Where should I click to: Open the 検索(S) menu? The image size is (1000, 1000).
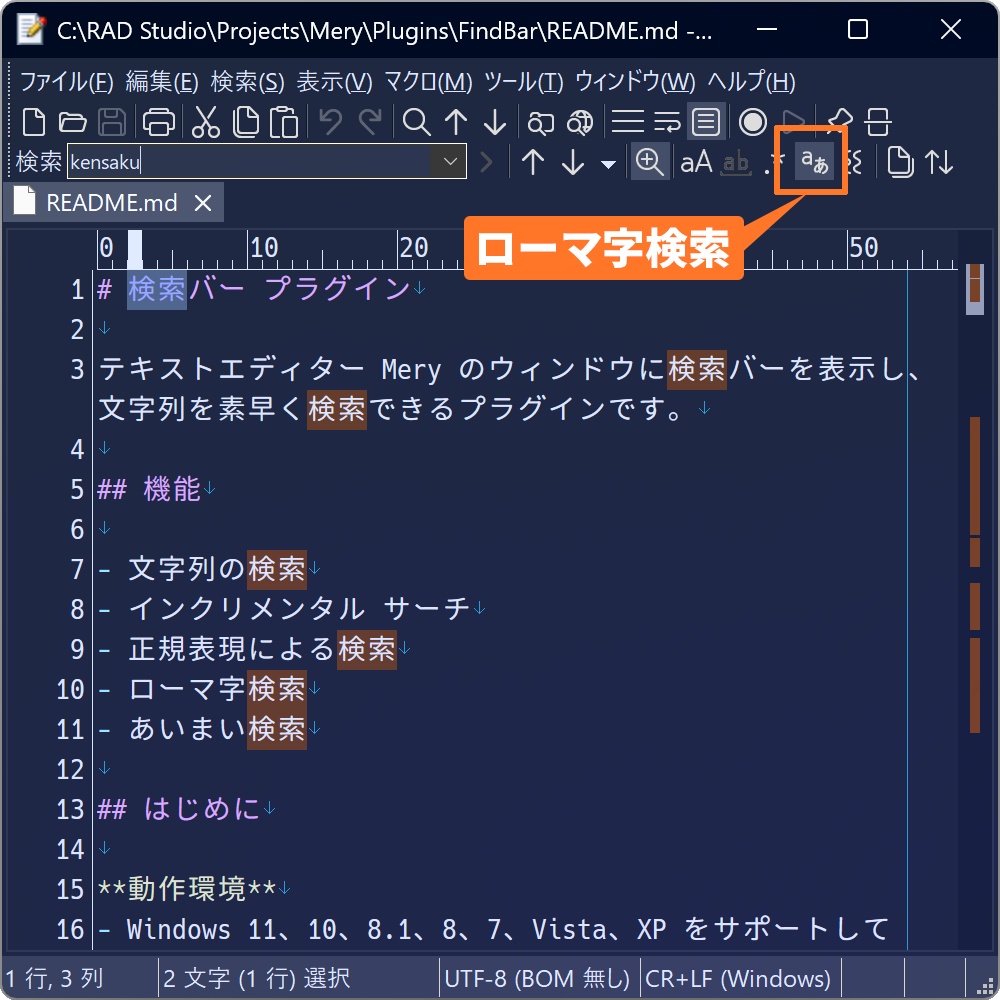point(247,82)
